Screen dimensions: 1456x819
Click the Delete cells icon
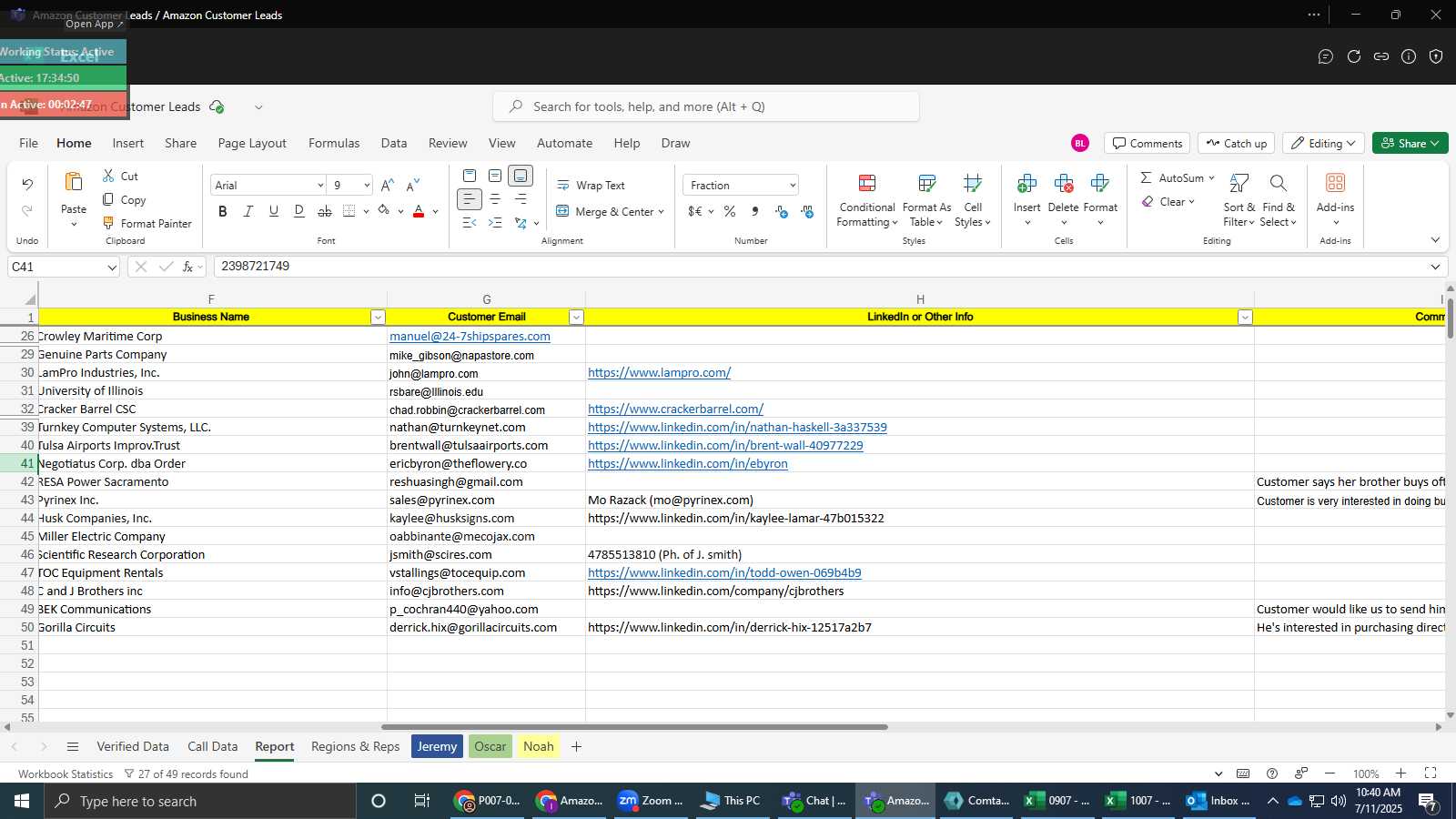pos(1063,184)
